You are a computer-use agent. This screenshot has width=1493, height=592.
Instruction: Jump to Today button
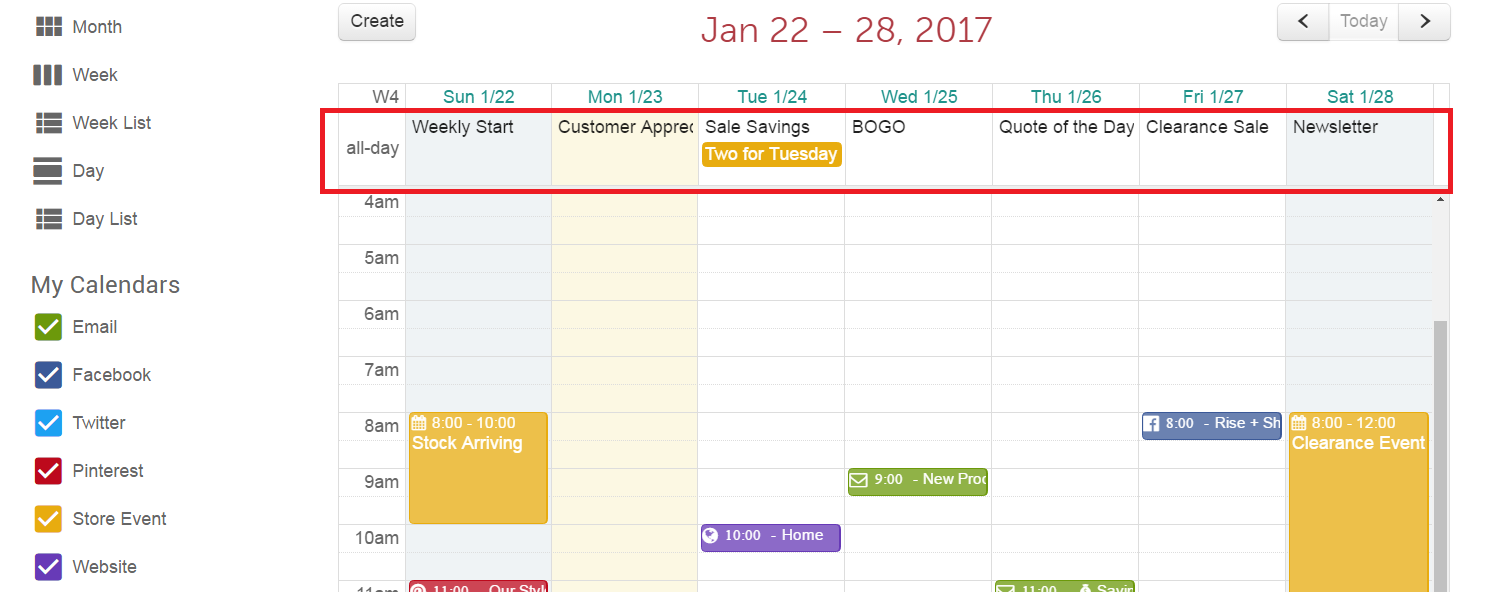coord(1364,22)
